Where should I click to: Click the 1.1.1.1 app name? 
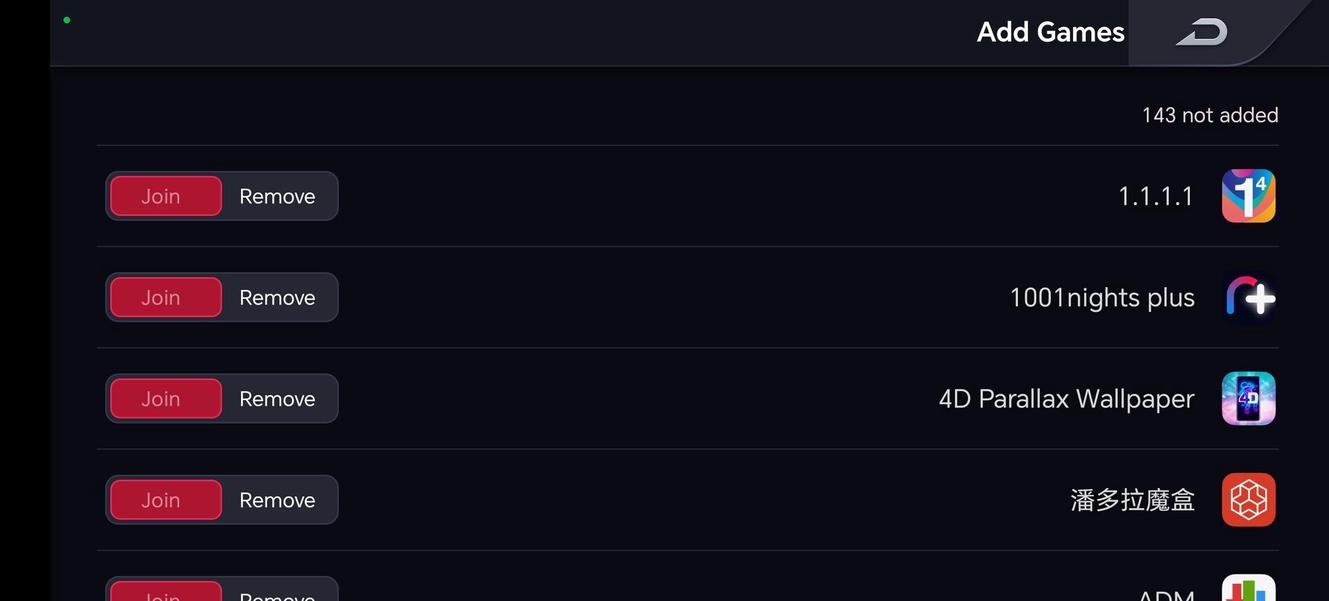[1155, 196]
